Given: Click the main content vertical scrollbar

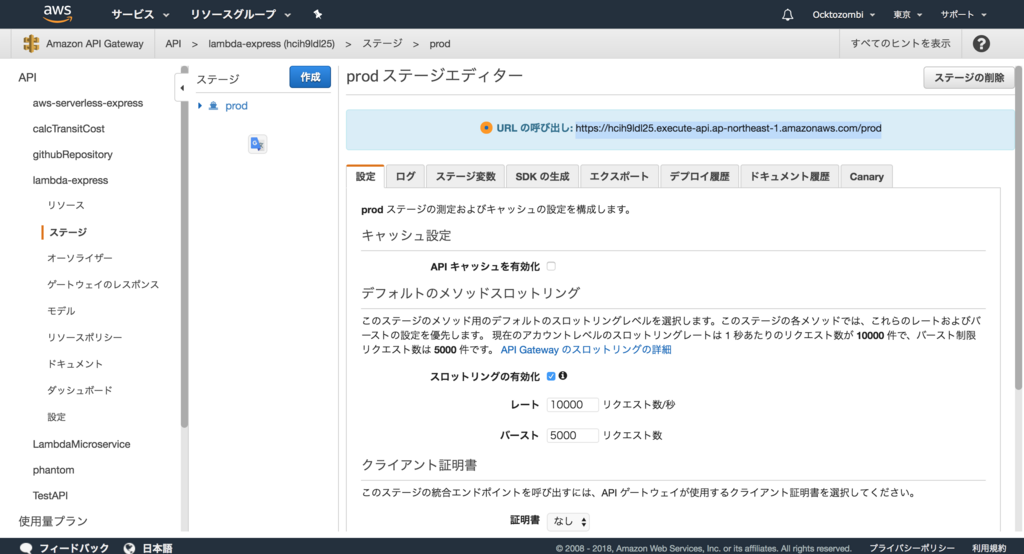Looking at the screenshot, I should (x=1019, y=229).
